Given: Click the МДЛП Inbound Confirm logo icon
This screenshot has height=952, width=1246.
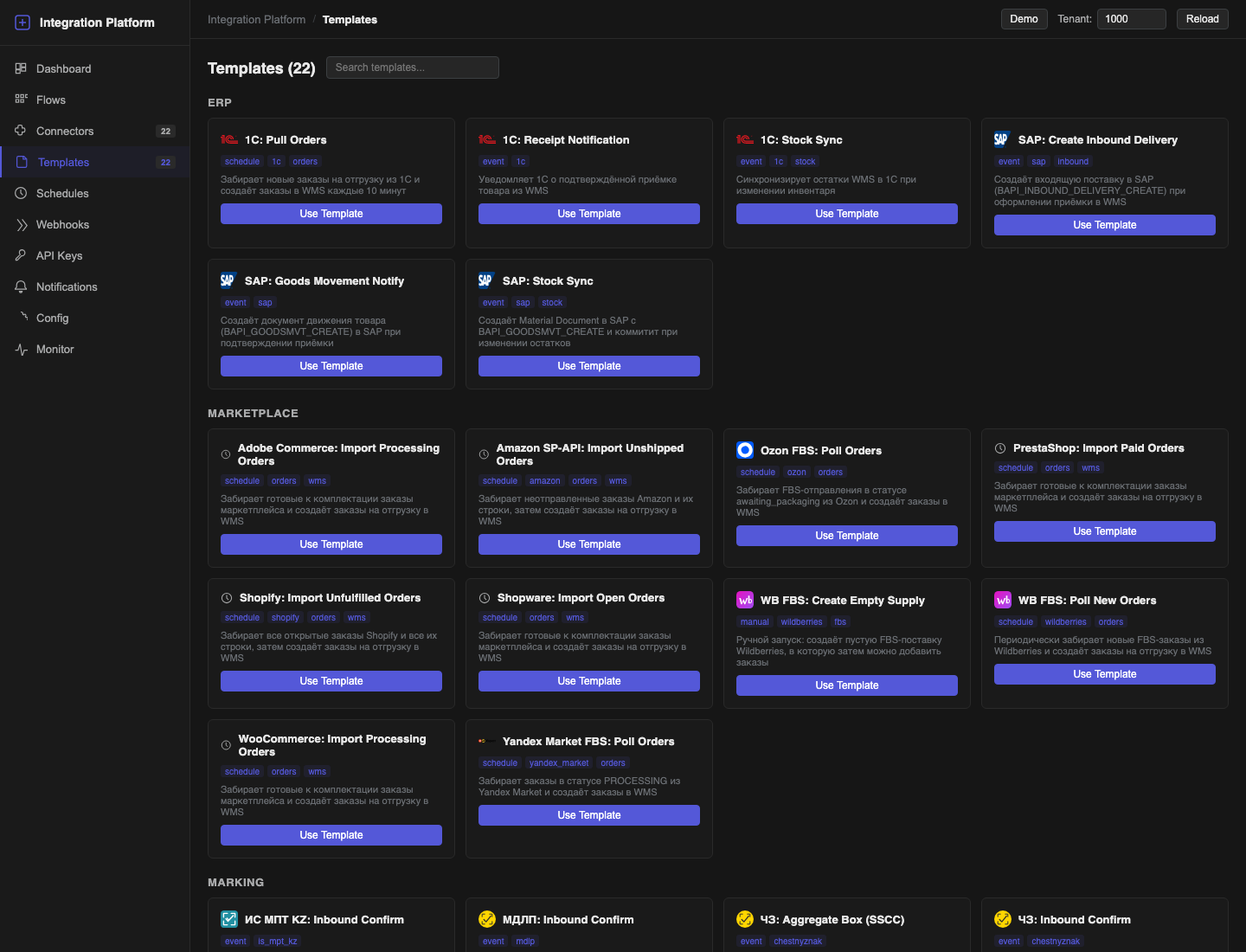Looking at the screenshot, I should click(487, 919).
